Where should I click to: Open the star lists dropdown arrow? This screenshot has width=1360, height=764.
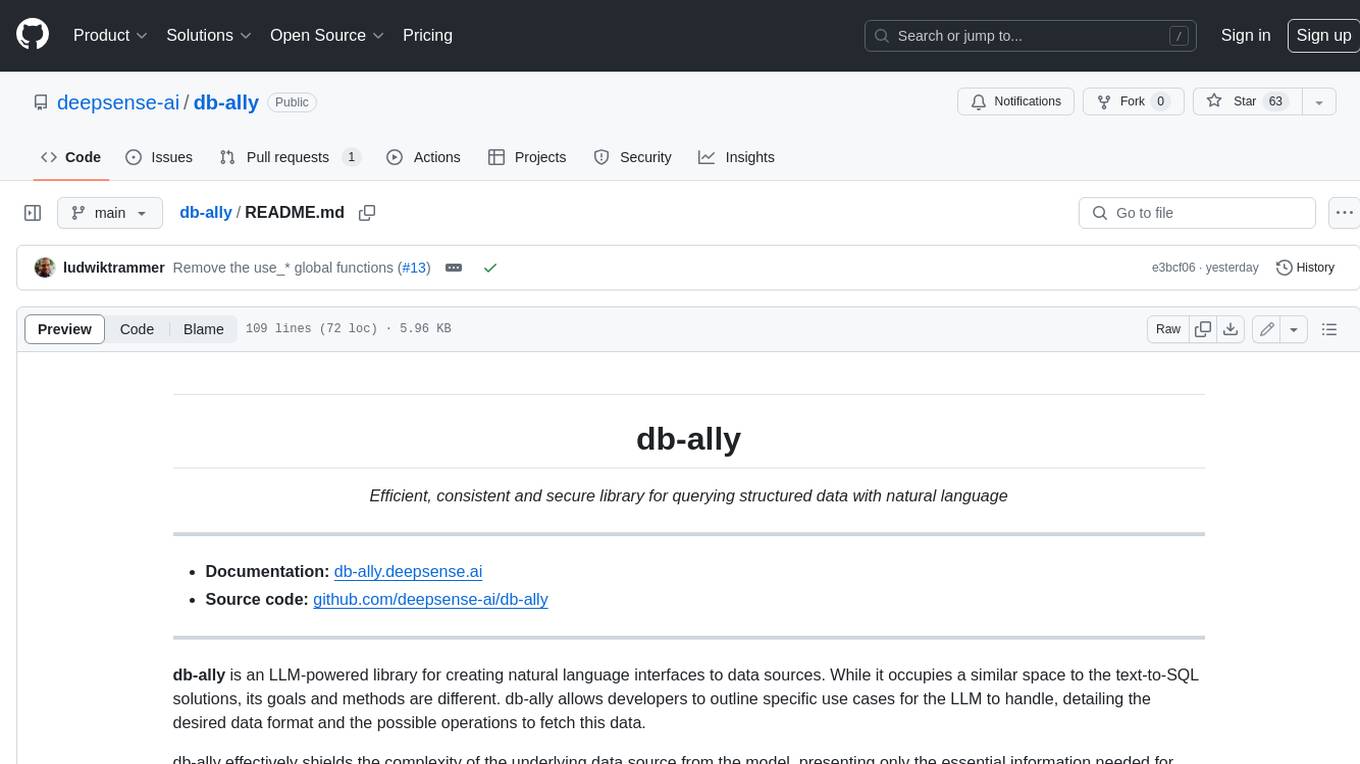[1319, 102]
